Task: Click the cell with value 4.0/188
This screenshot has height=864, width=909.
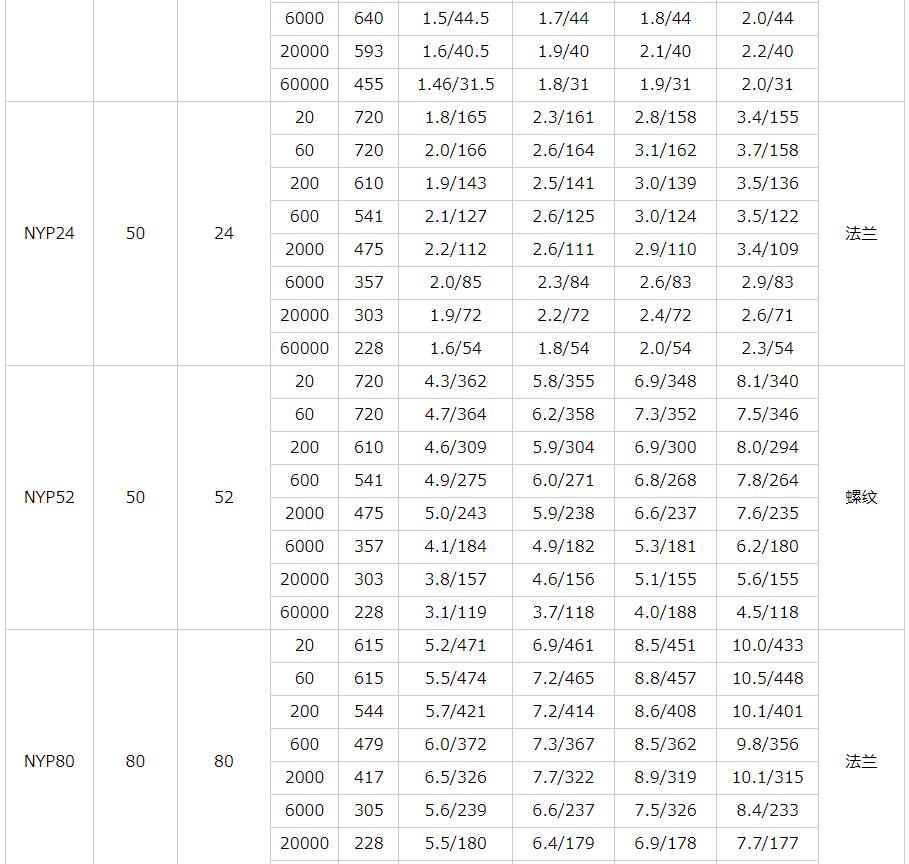Action: (665, 612)
